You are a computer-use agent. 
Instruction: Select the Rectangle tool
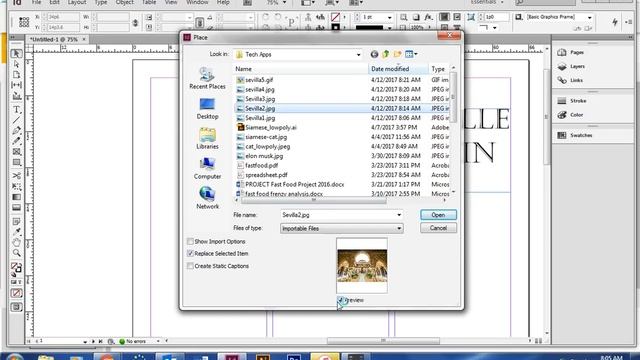tap(16, 162)
